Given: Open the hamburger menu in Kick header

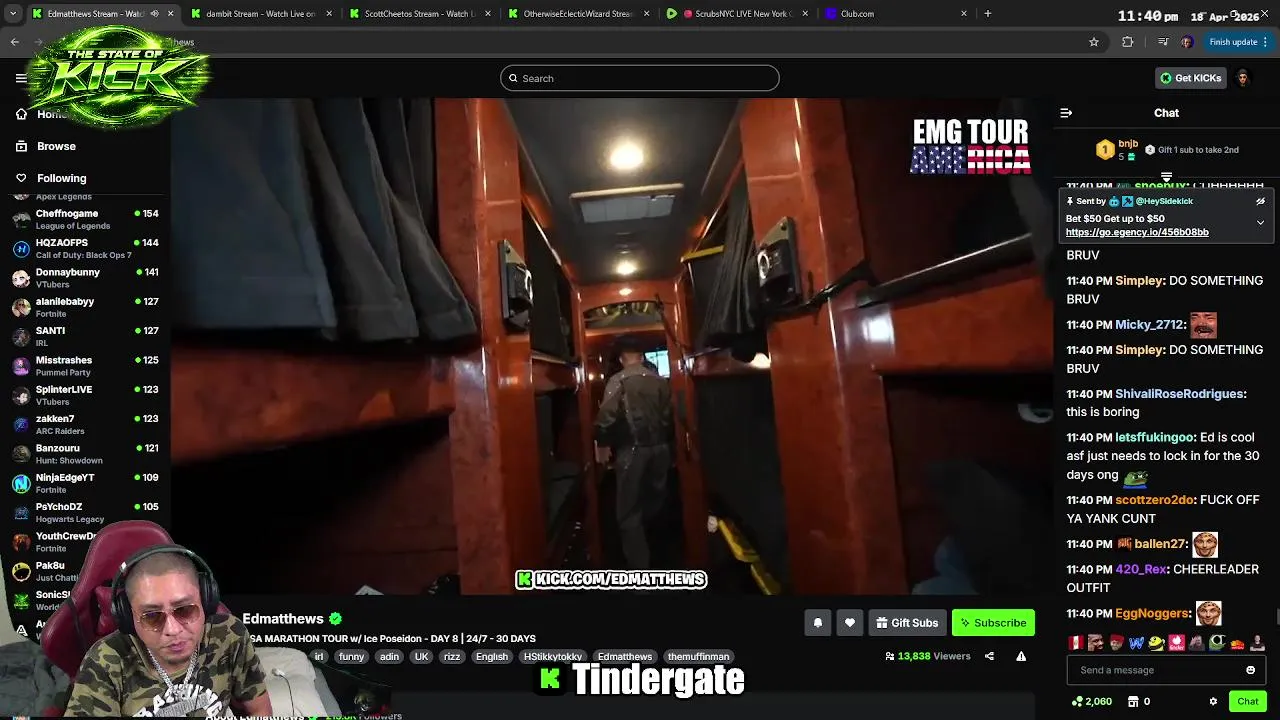Looking at the screenshot, I should pyautogui.click(x=21, y=78).
